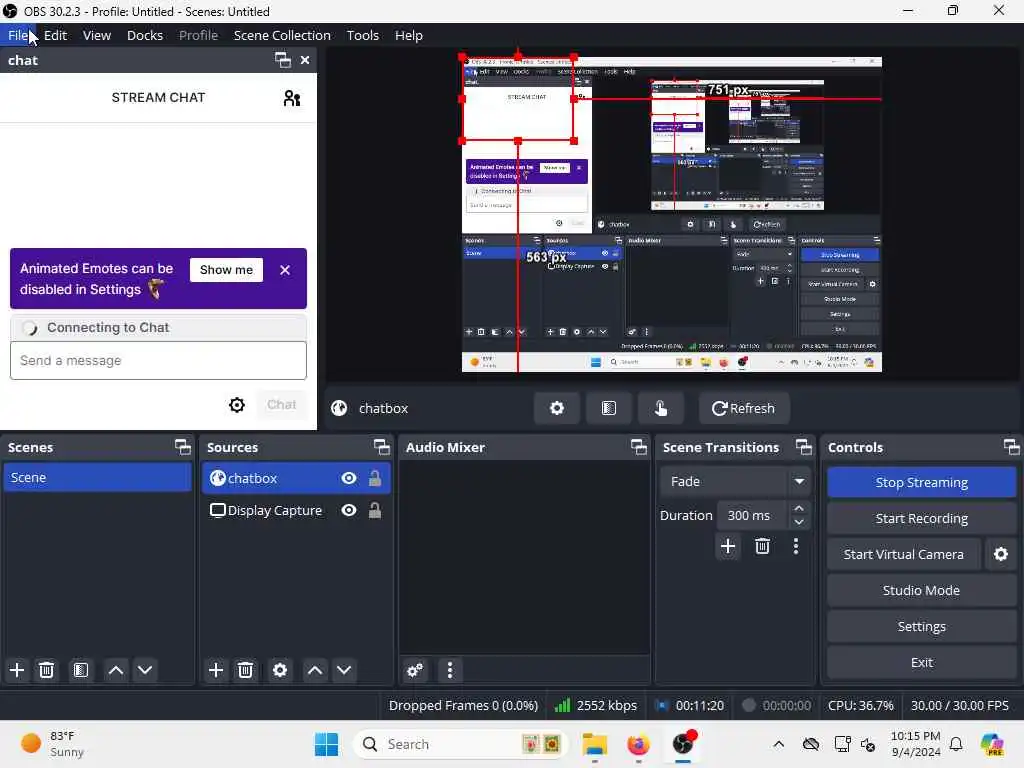Toggle visibility of Display Capture source
Viewport: 1024px width, 768px height.
point(349,510)
